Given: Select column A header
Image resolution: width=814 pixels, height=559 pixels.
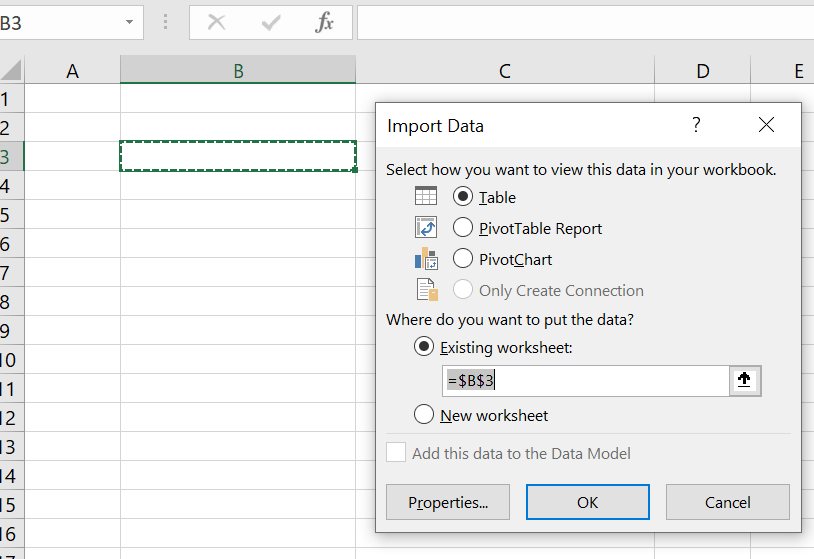Looking at the screenshot, I should (x=72, y=71).
